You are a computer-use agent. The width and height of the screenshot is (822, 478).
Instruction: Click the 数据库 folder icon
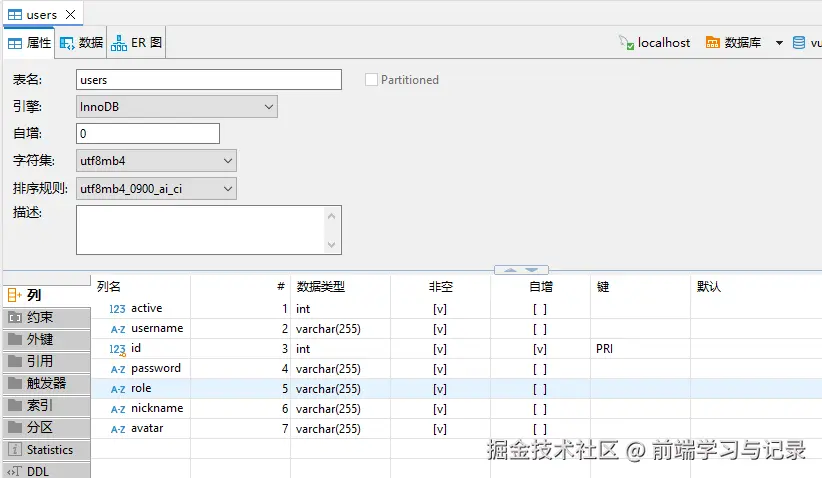712,42
